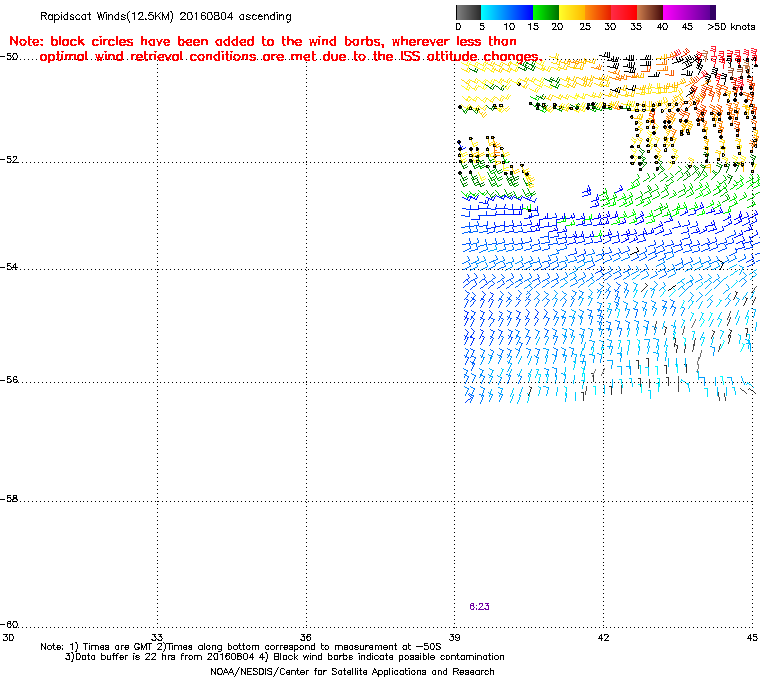This screenshot has width=760, height=688.
Task: Click the title 'Rapidscat Winds(12.5KM) 20160804 ascending'
Action: click(x=166, y=16)
